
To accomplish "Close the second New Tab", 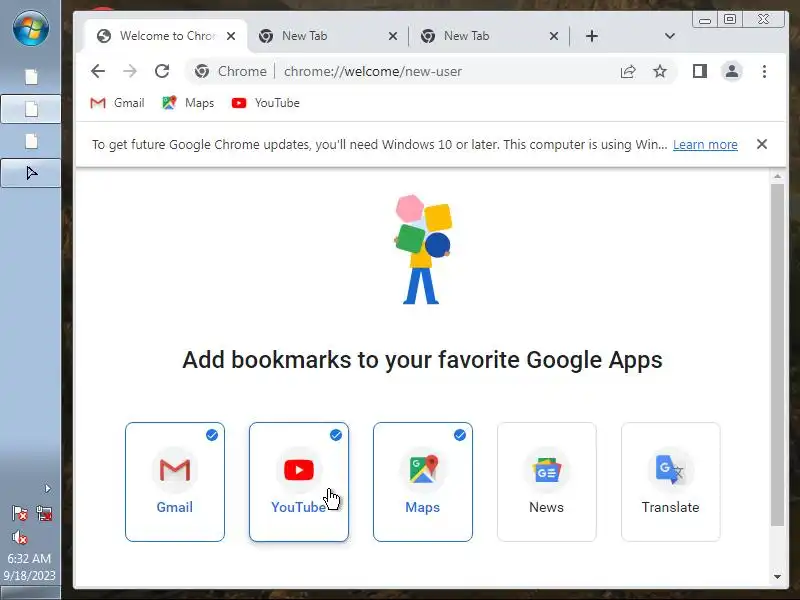I will pos(554,36).
